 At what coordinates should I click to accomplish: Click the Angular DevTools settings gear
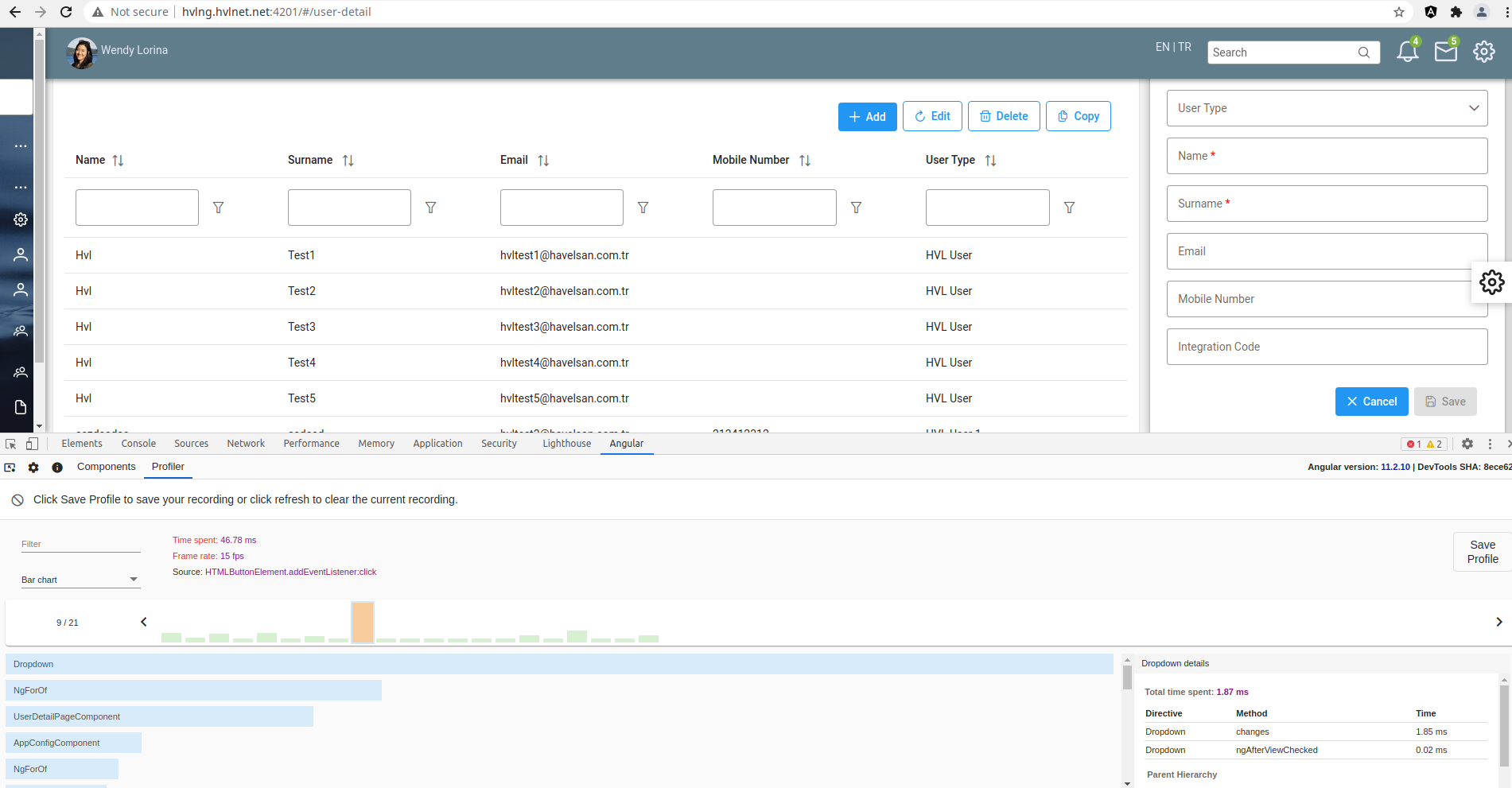pyautogui.click(x=33, y=468)
